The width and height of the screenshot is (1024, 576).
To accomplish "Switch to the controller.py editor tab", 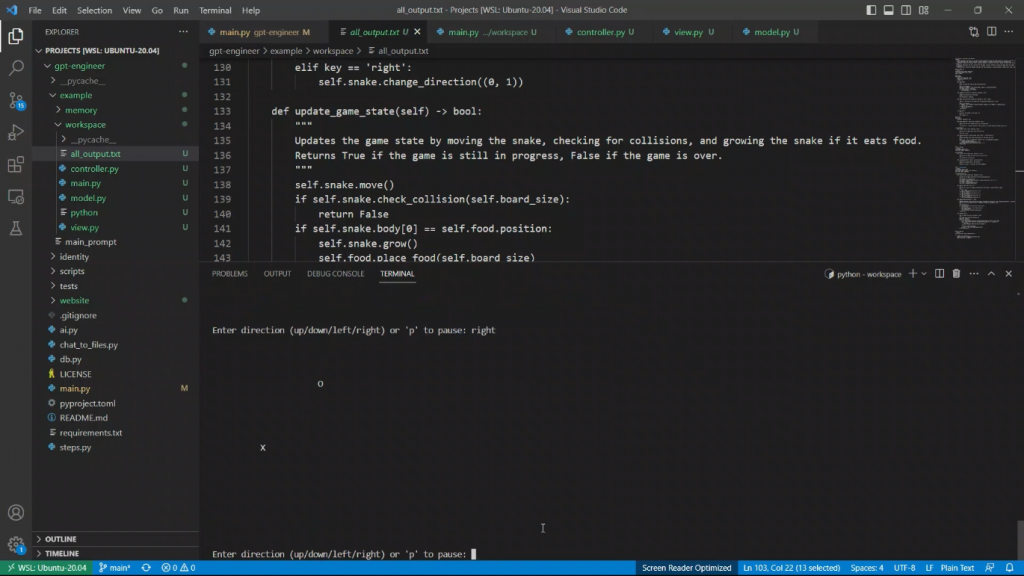I will click(599, 32).
